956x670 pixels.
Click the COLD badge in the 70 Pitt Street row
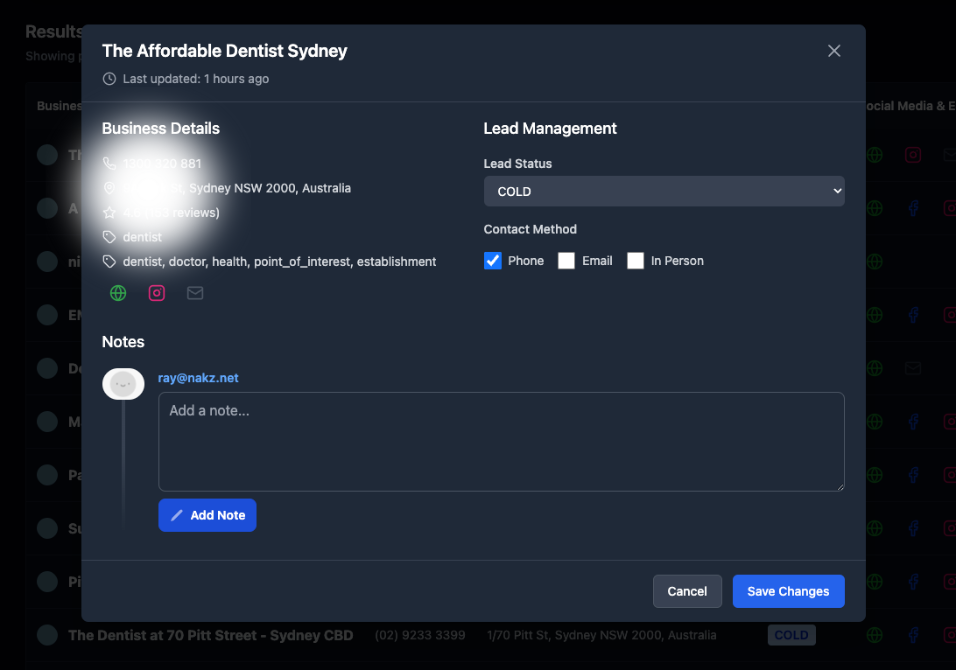click(x=791, y=635)
